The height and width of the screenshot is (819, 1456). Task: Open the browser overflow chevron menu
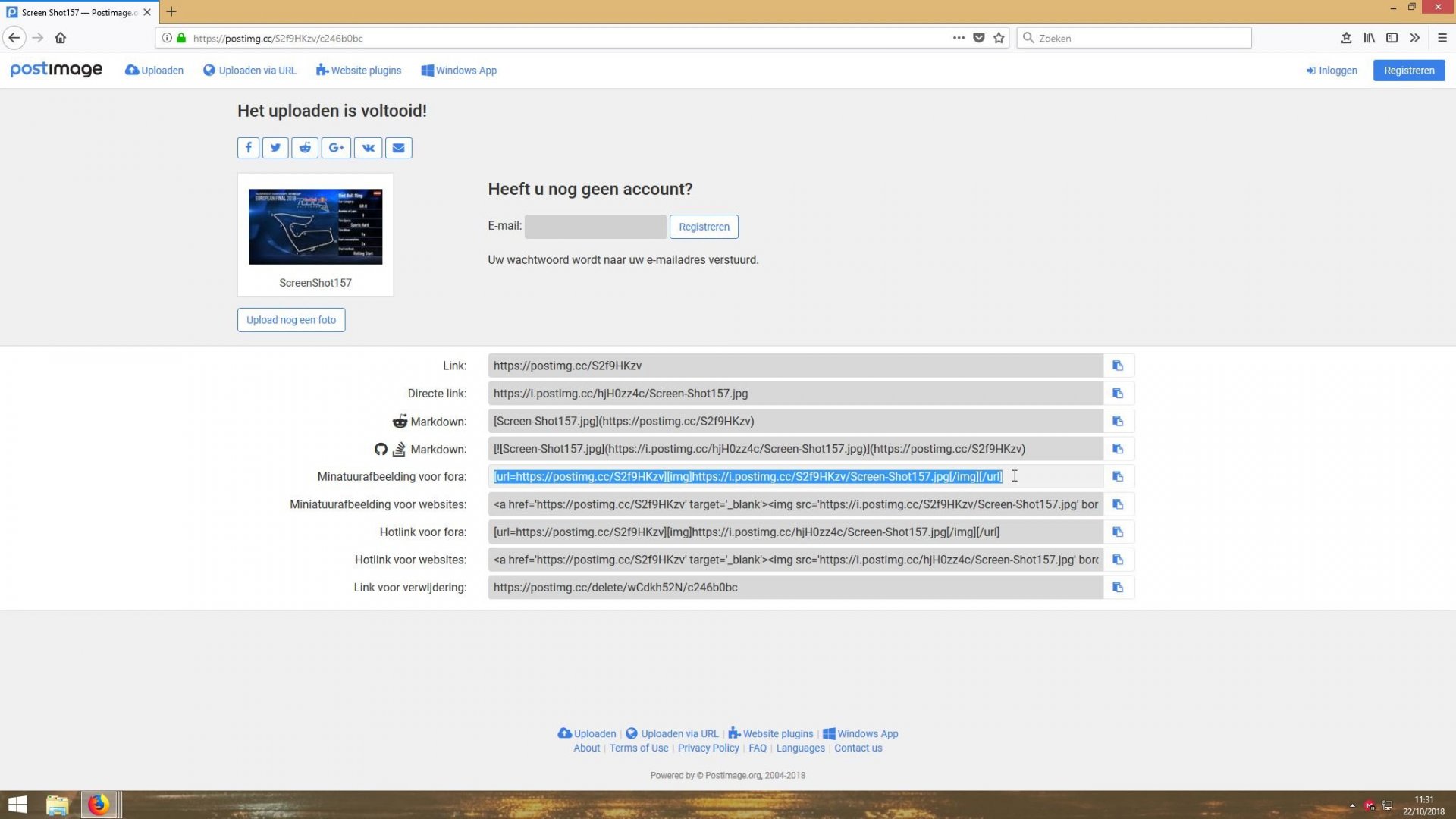(x=1415, y=38)
